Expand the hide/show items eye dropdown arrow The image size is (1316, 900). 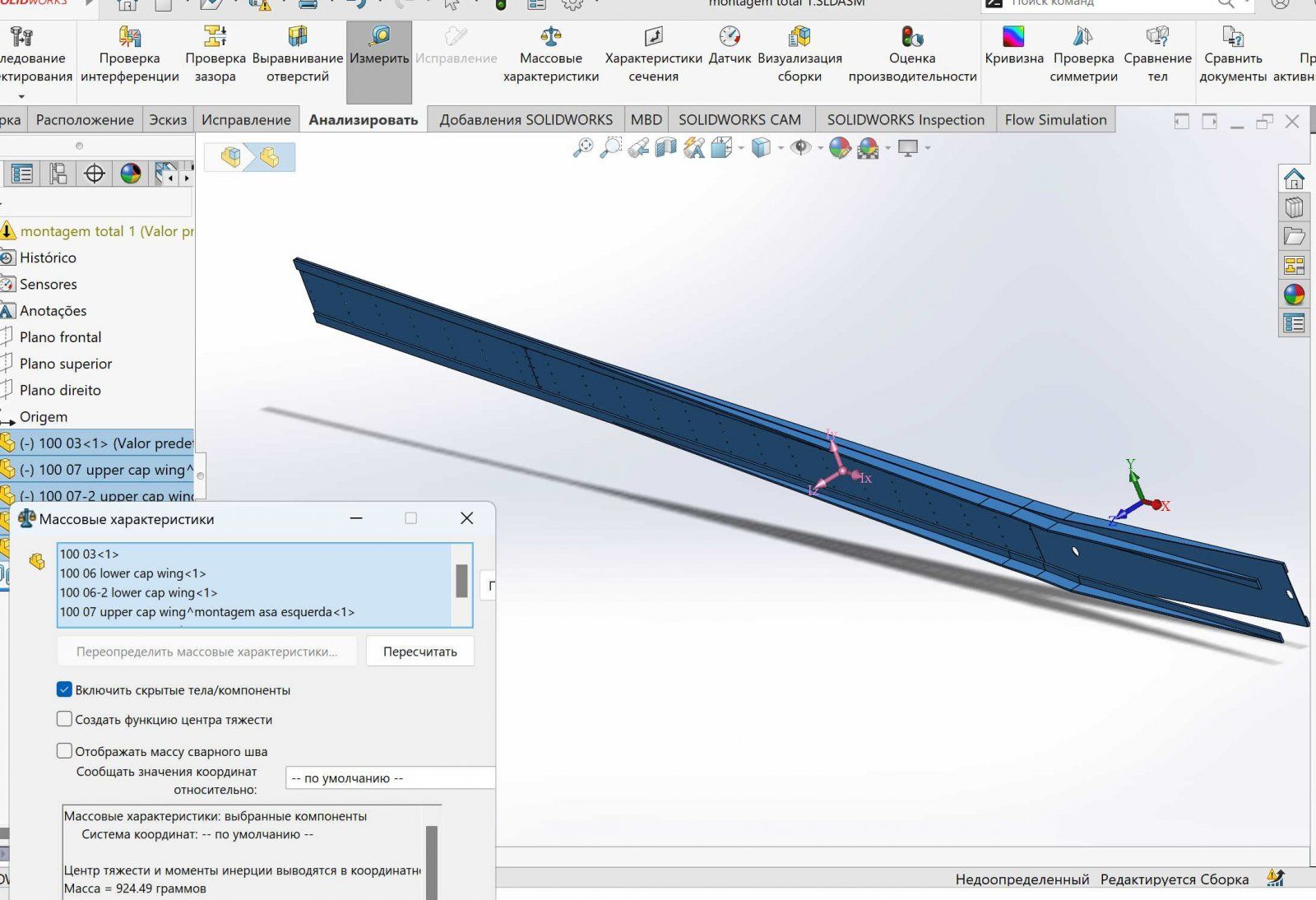[x=820, y=148]
